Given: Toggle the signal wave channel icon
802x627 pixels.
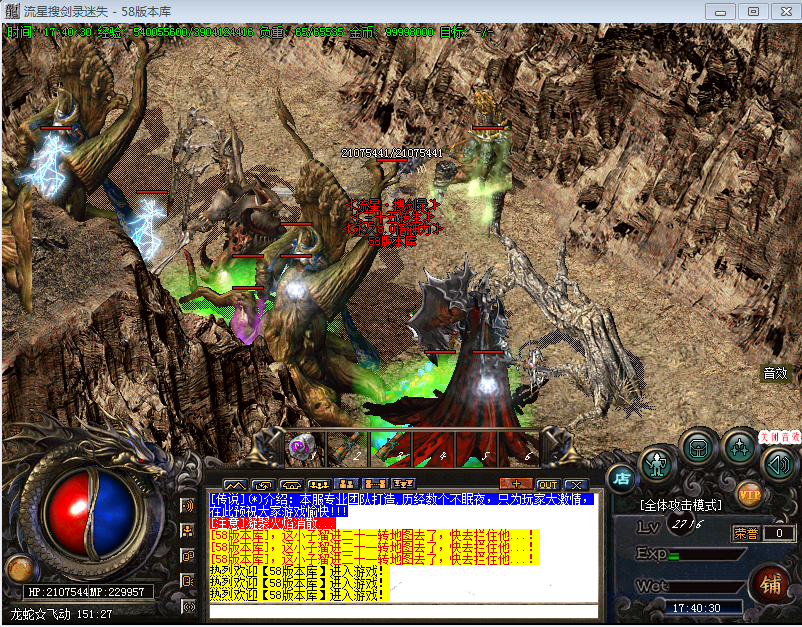Looking at the screenshot, I should [188, 607].
